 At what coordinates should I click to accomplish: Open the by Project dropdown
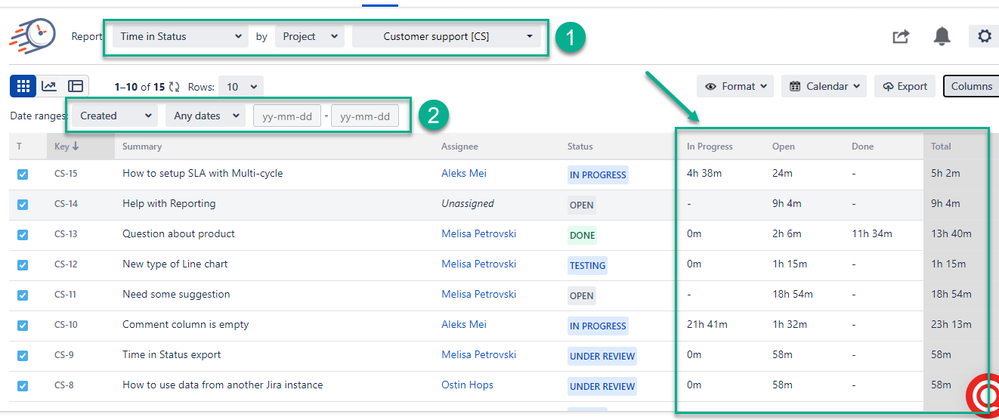click(310, 36)
